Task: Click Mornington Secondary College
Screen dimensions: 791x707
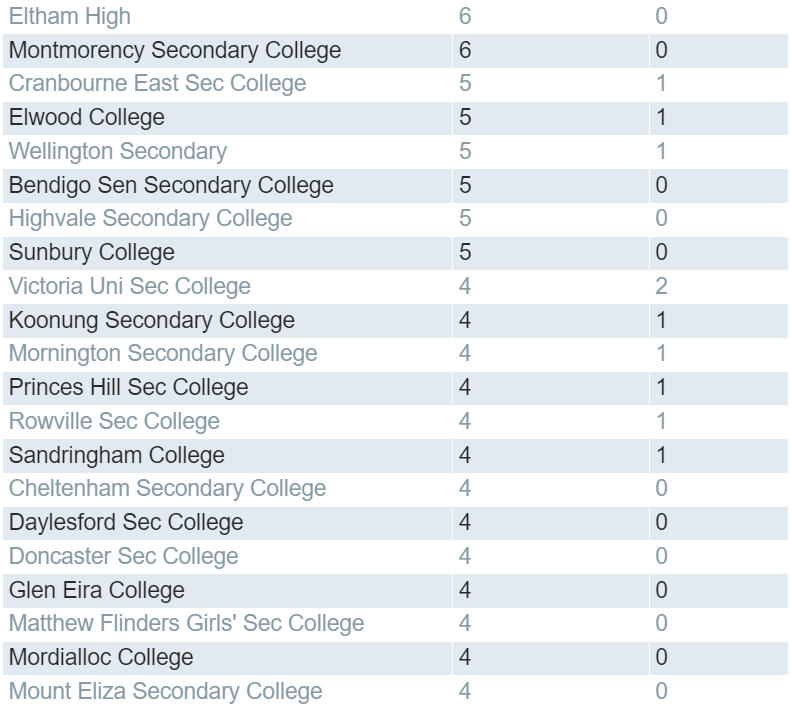Action: [x=163, y=354]
